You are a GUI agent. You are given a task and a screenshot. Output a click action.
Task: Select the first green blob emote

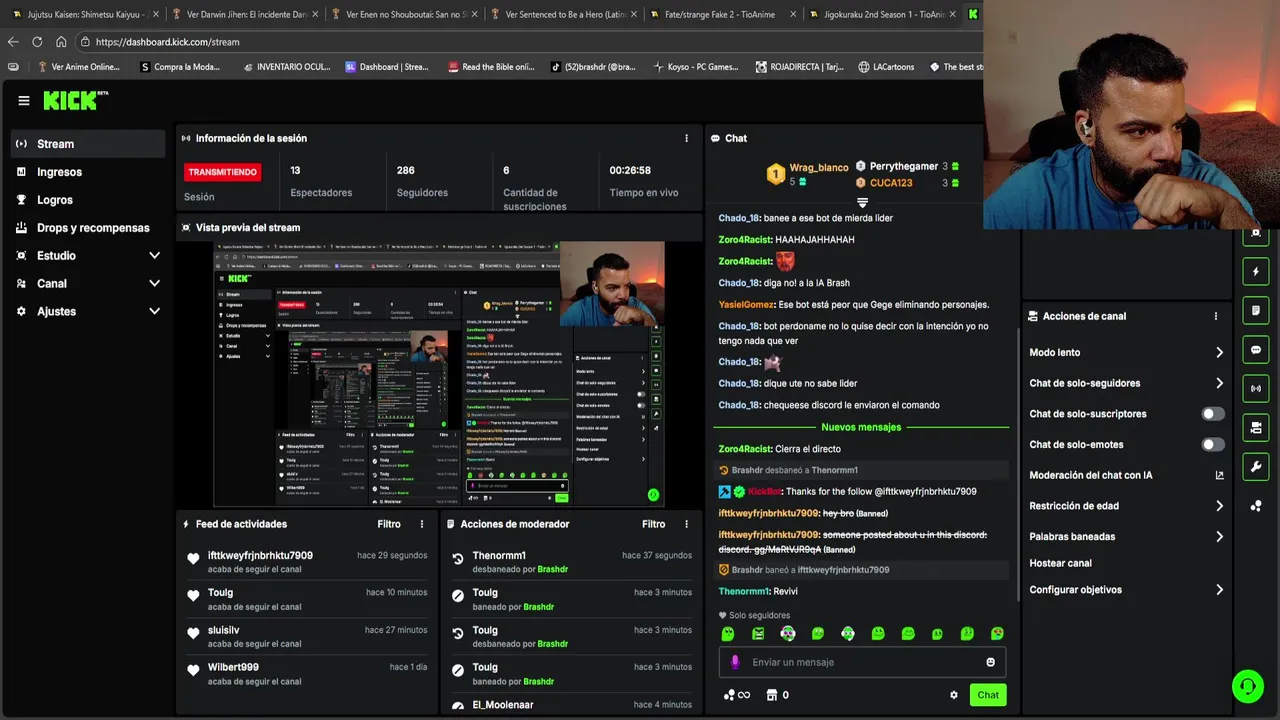728,634
